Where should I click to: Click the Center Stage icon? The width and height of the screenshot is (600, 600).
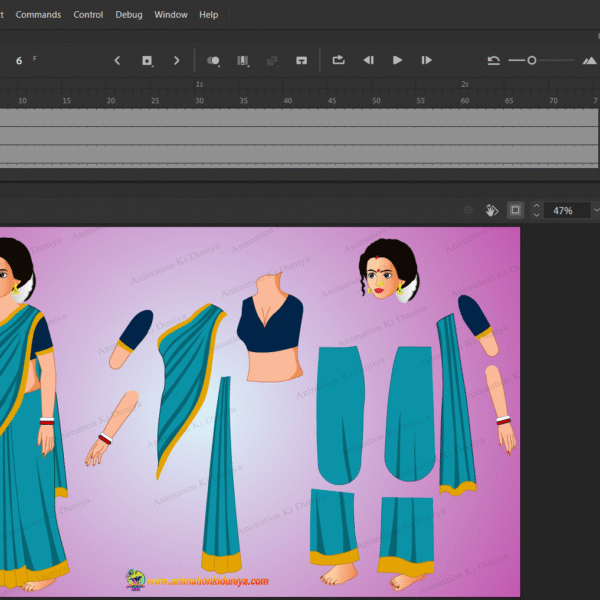tap(468, 210)
